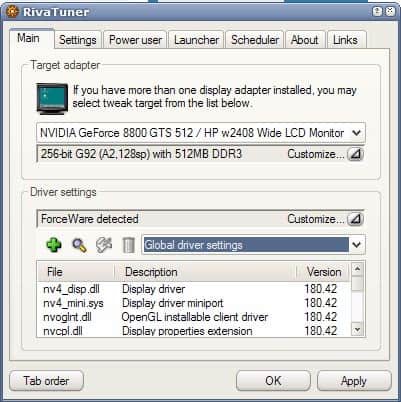401x402 pixels.
Task: Click the green plus add profile icon
Action: click(54, 245)
